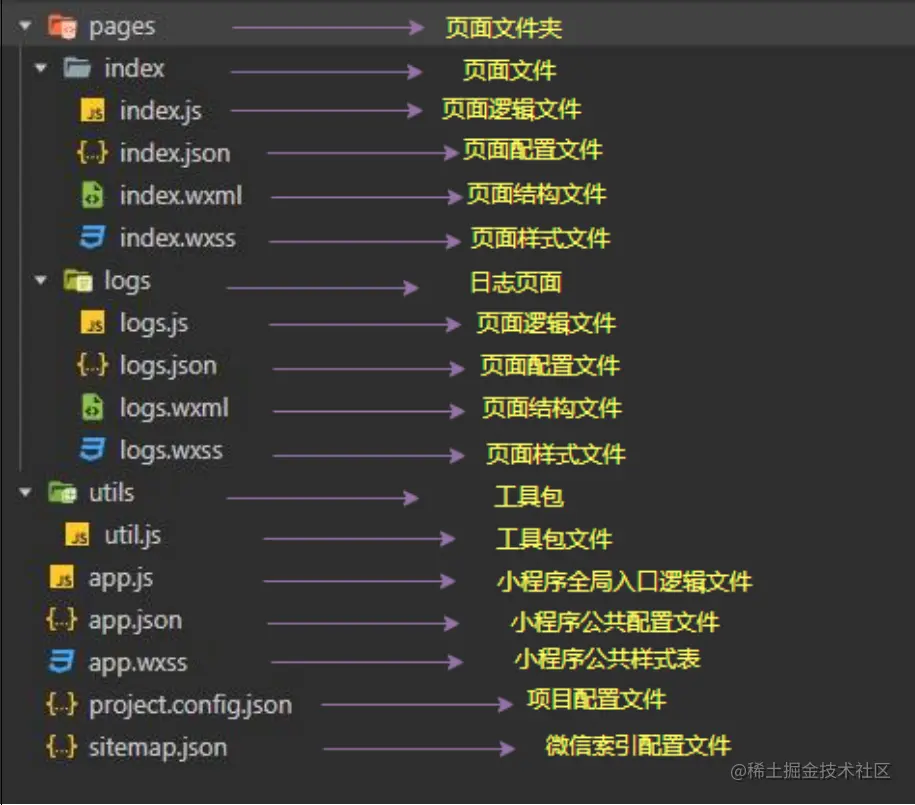Click the braces icon beside index.json
The width and height of the screenshot is (915, 805).
click(92, 153)
